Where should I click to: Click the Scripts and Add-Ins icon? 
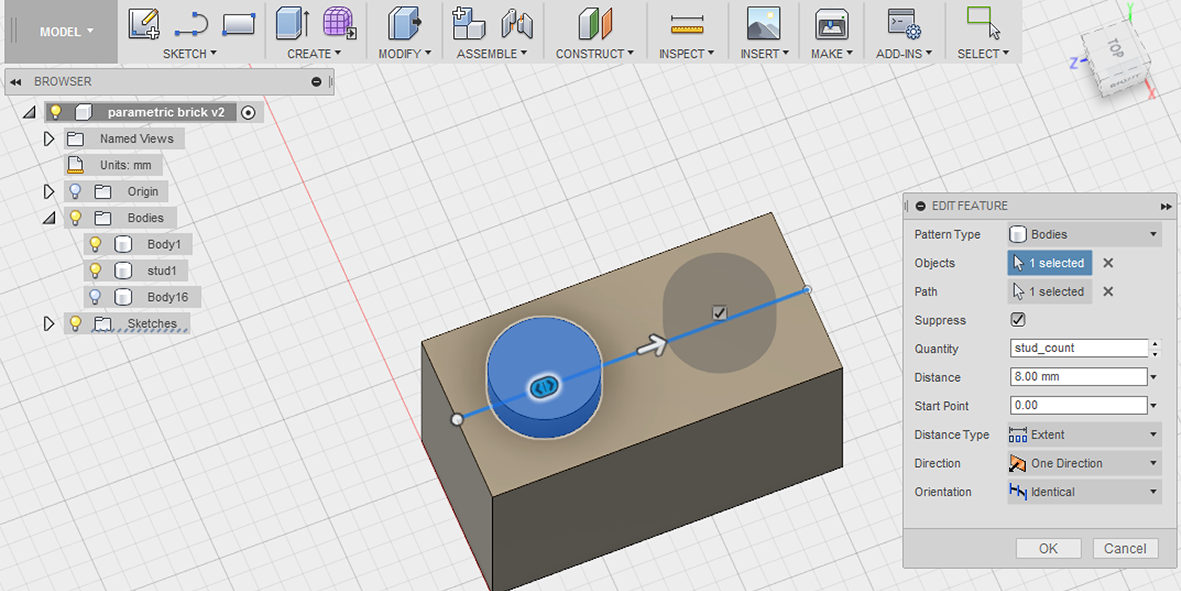coord(904,24)
